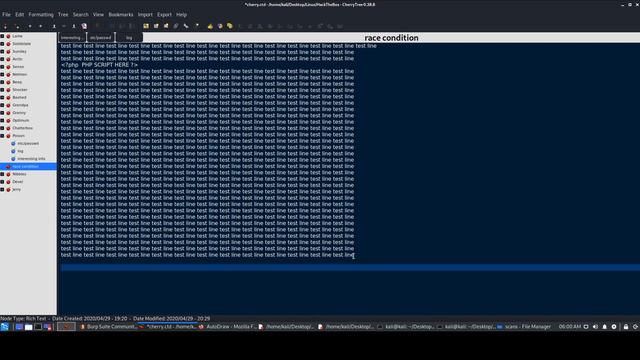Select the Beep node in the tree
This screenshot has height=360, width=640.
point(17,82)
